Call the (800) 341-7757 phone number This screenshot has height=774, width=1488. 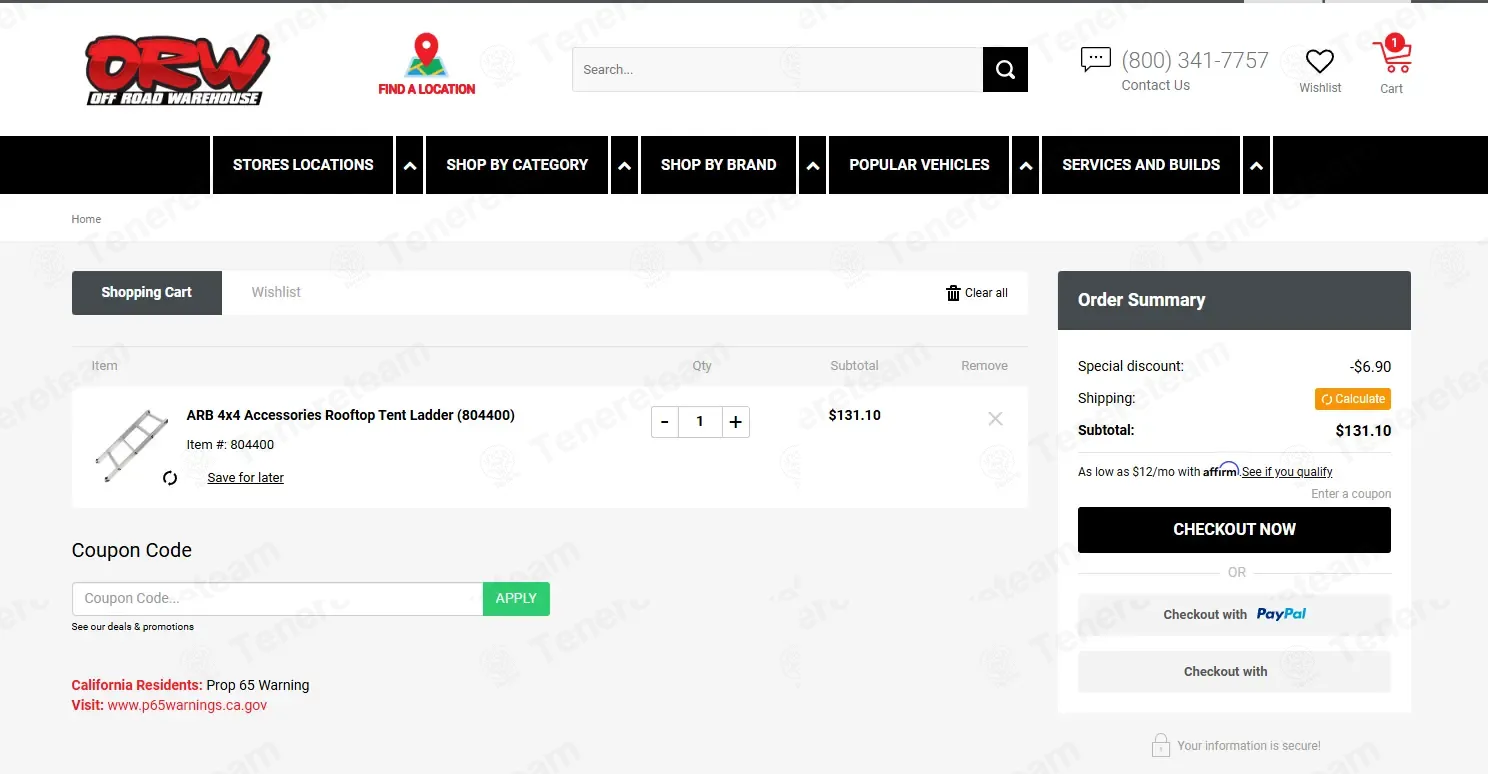1195,60
